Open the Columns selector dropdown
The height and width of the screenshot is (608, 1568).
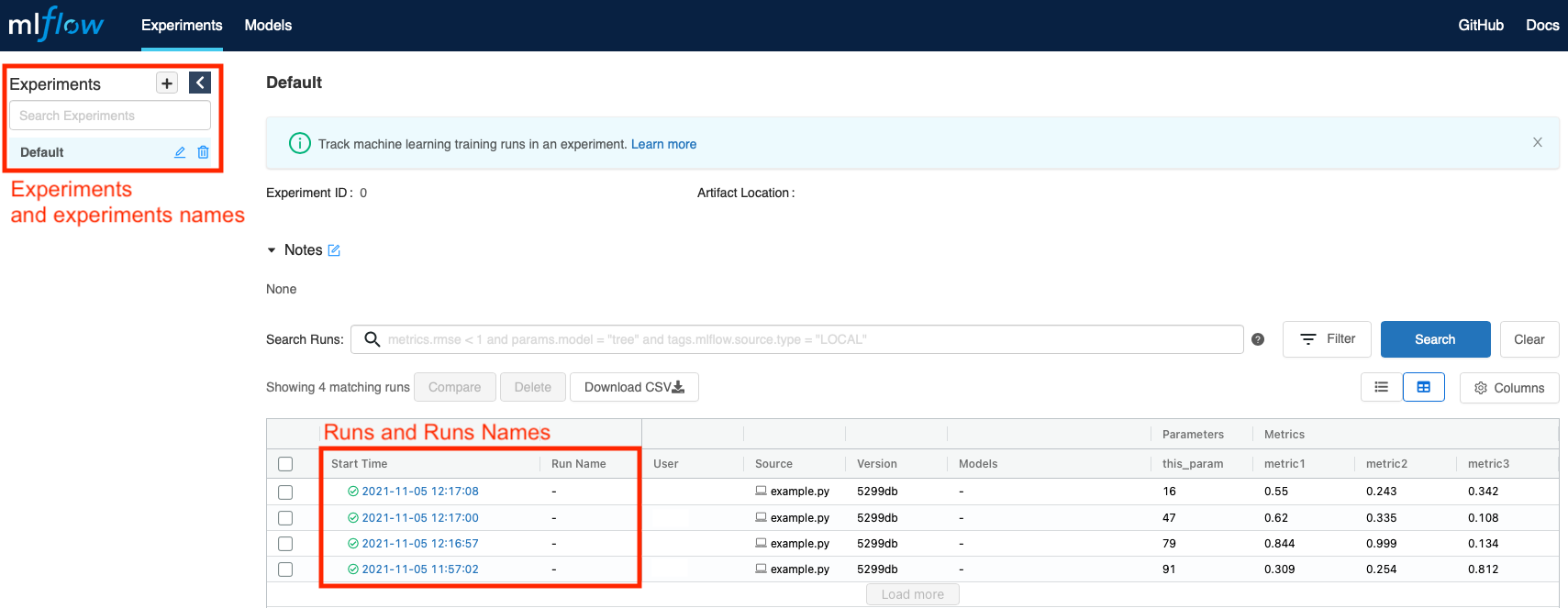point(1509,388)
